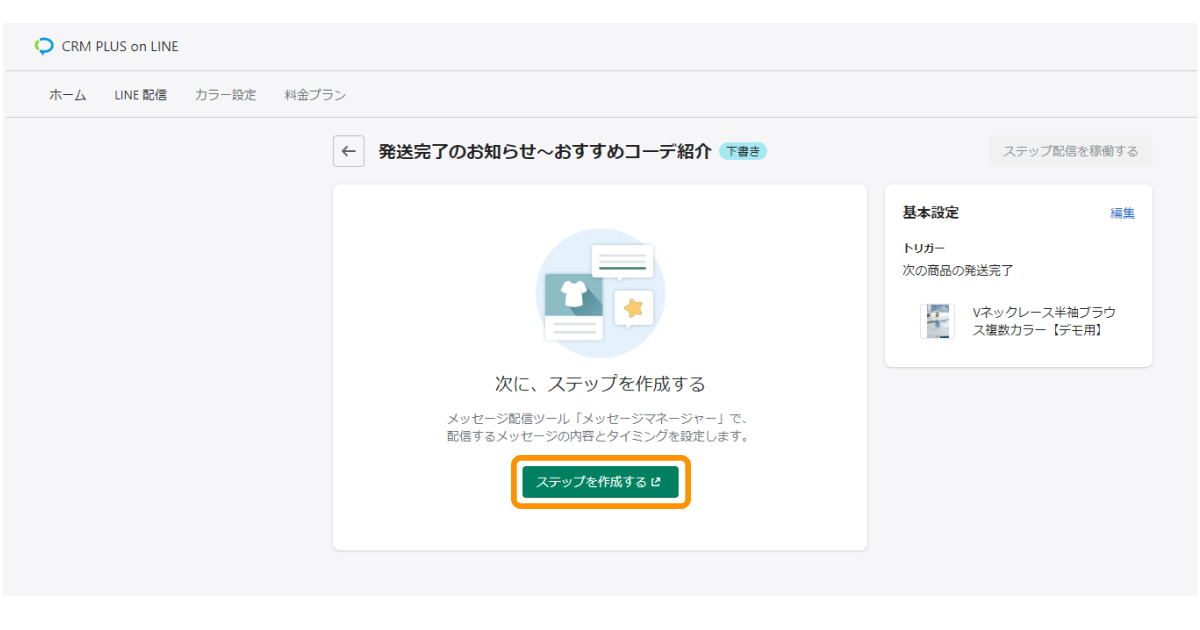Click the 発送完了のお知らせ page title
This screenshot has width=1200, height=630.
pos(544,152)
